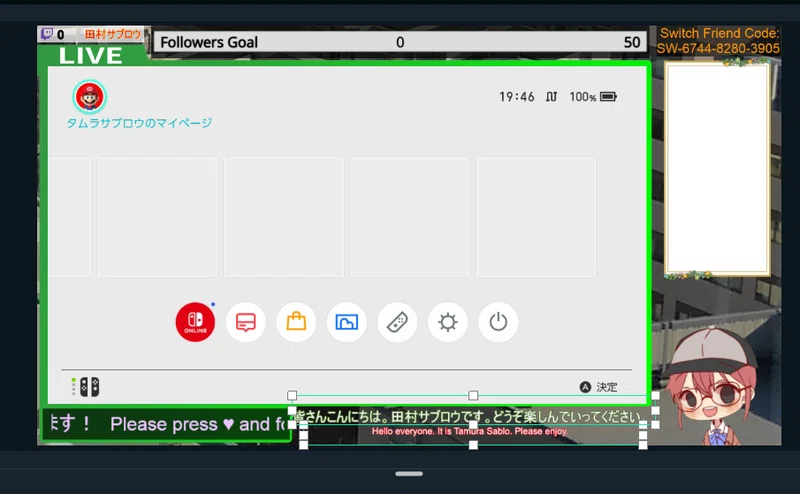
Task: Open the Controllers icon
Action: click(x=397, y=322)
